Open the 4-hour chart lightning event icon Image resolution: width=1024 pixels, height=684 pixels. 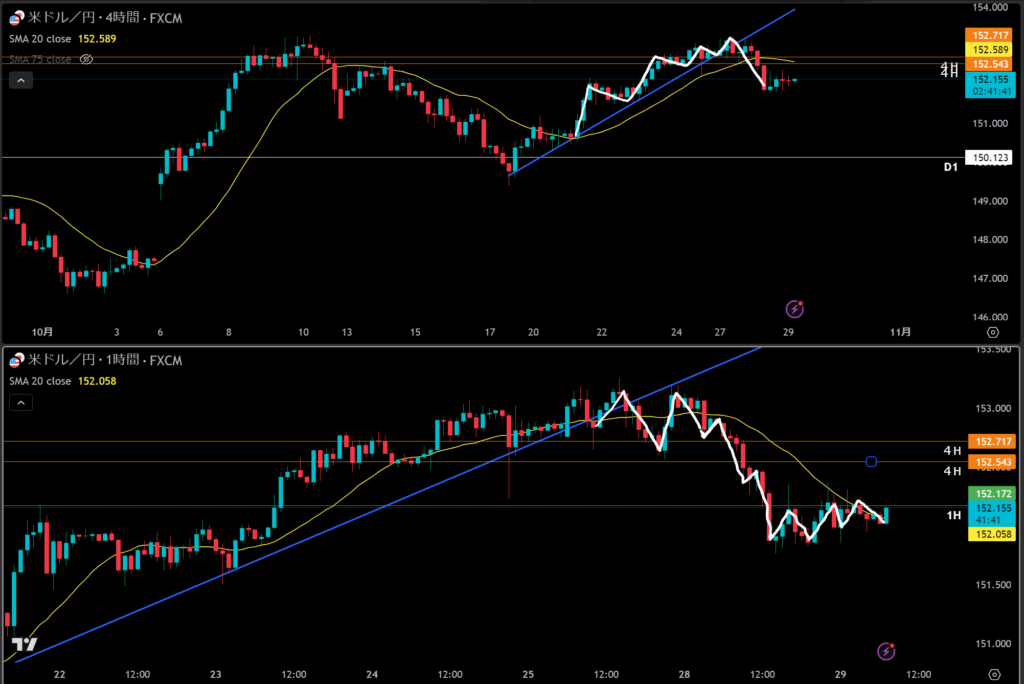pyautogui.click(x=795, y=309)
